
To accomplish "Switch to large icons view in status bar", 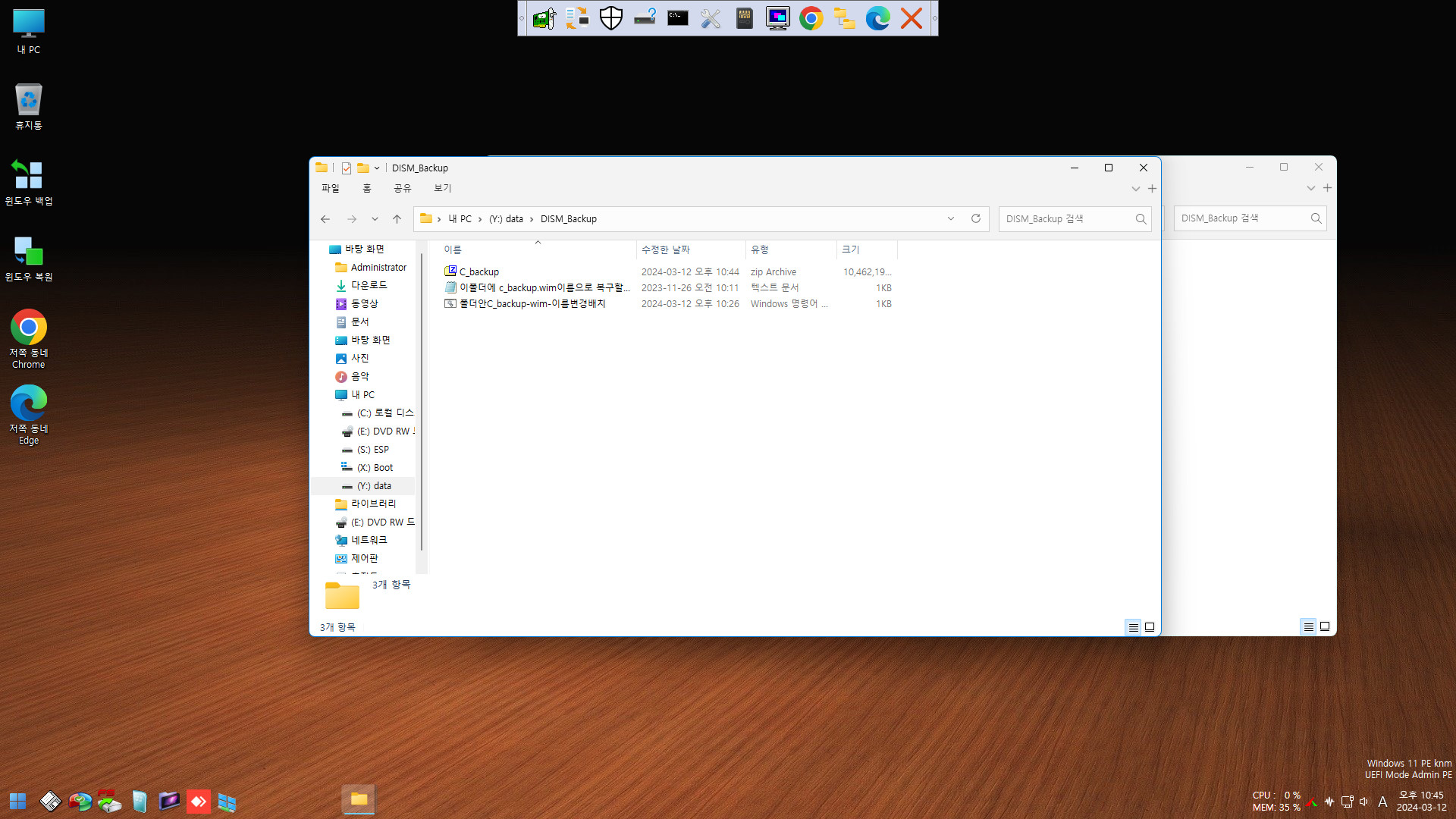I will coord(1150,627).
